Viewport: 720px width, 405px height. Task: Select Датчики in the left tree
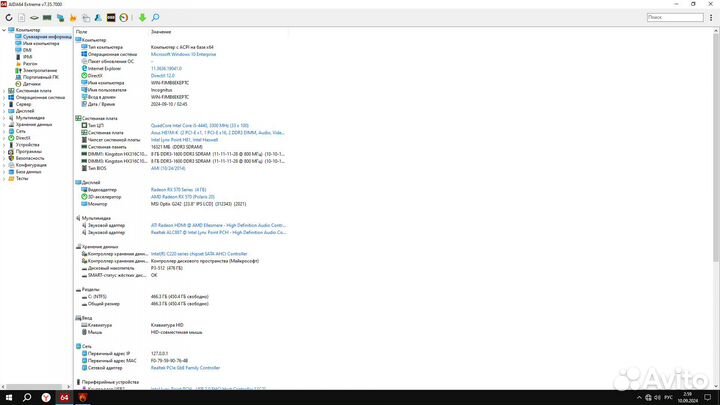[x=30, y=83]
